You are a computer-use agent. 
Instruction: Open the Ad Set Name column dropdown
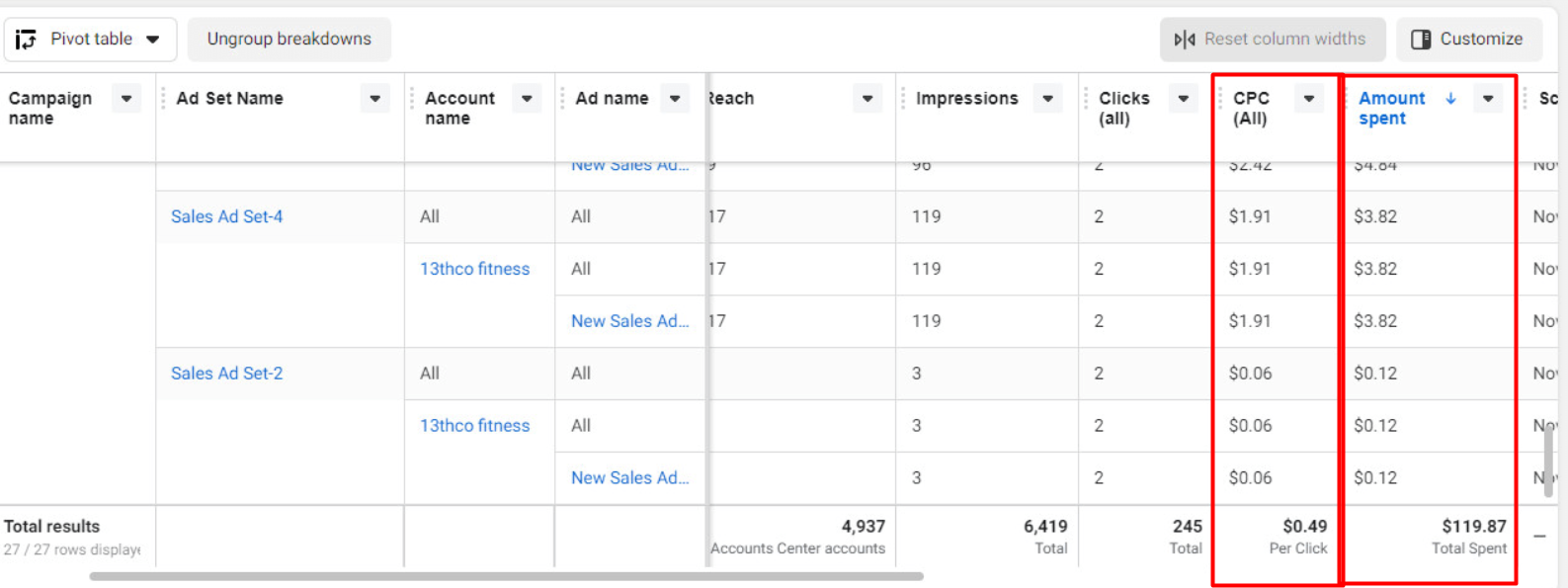374,99
